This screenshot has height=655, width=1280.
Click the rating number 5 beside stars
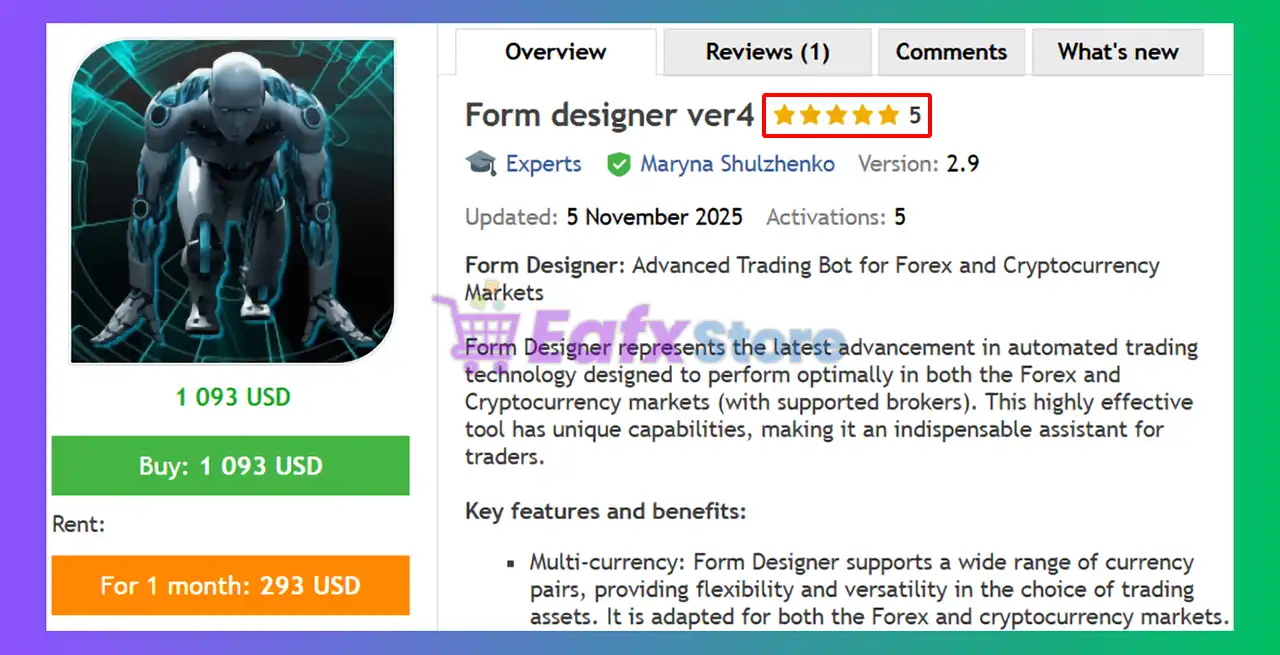[915, 116]
